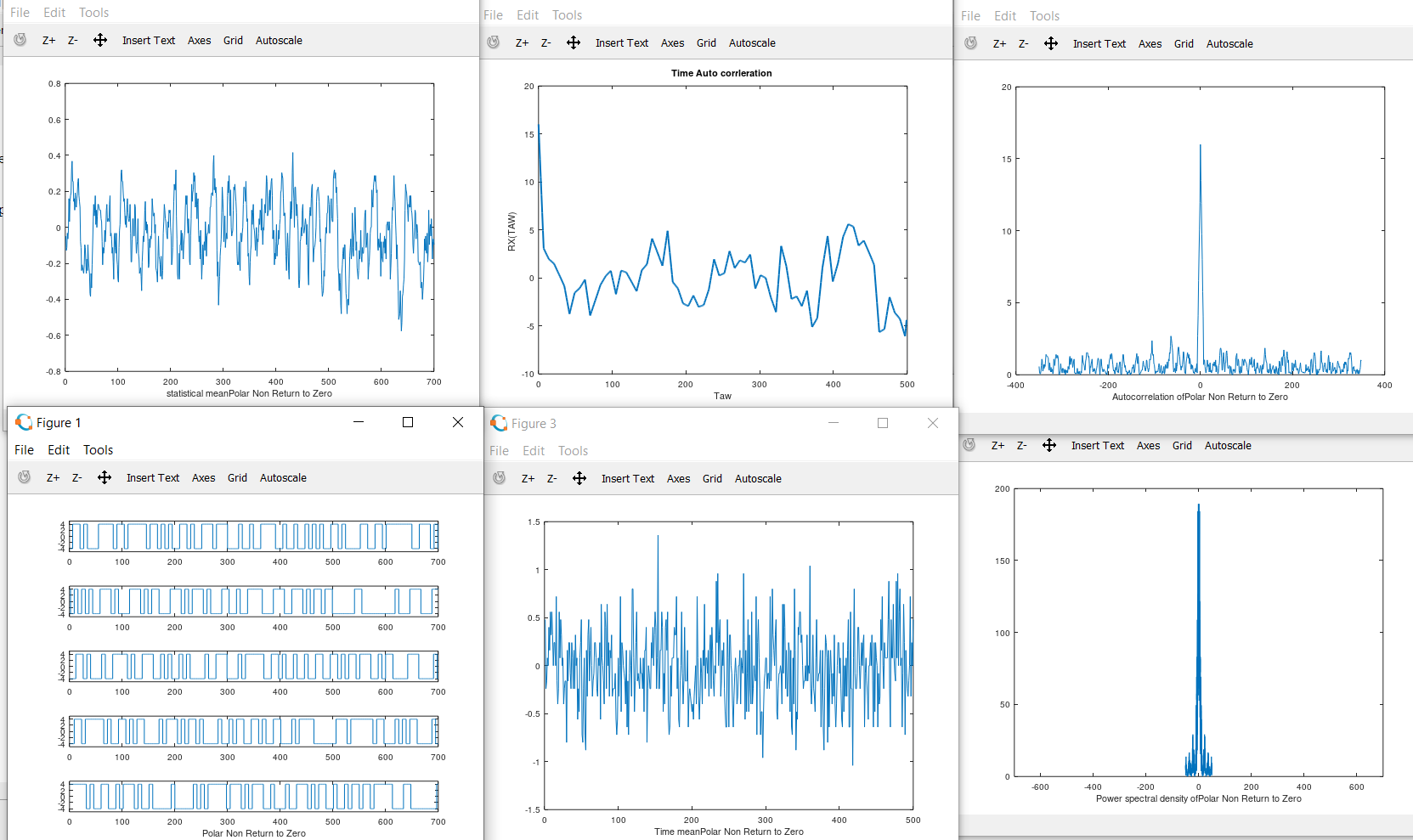
Task: Select Z- in the autocorrelation figure toolbar
Action: tap(1024, 43)
